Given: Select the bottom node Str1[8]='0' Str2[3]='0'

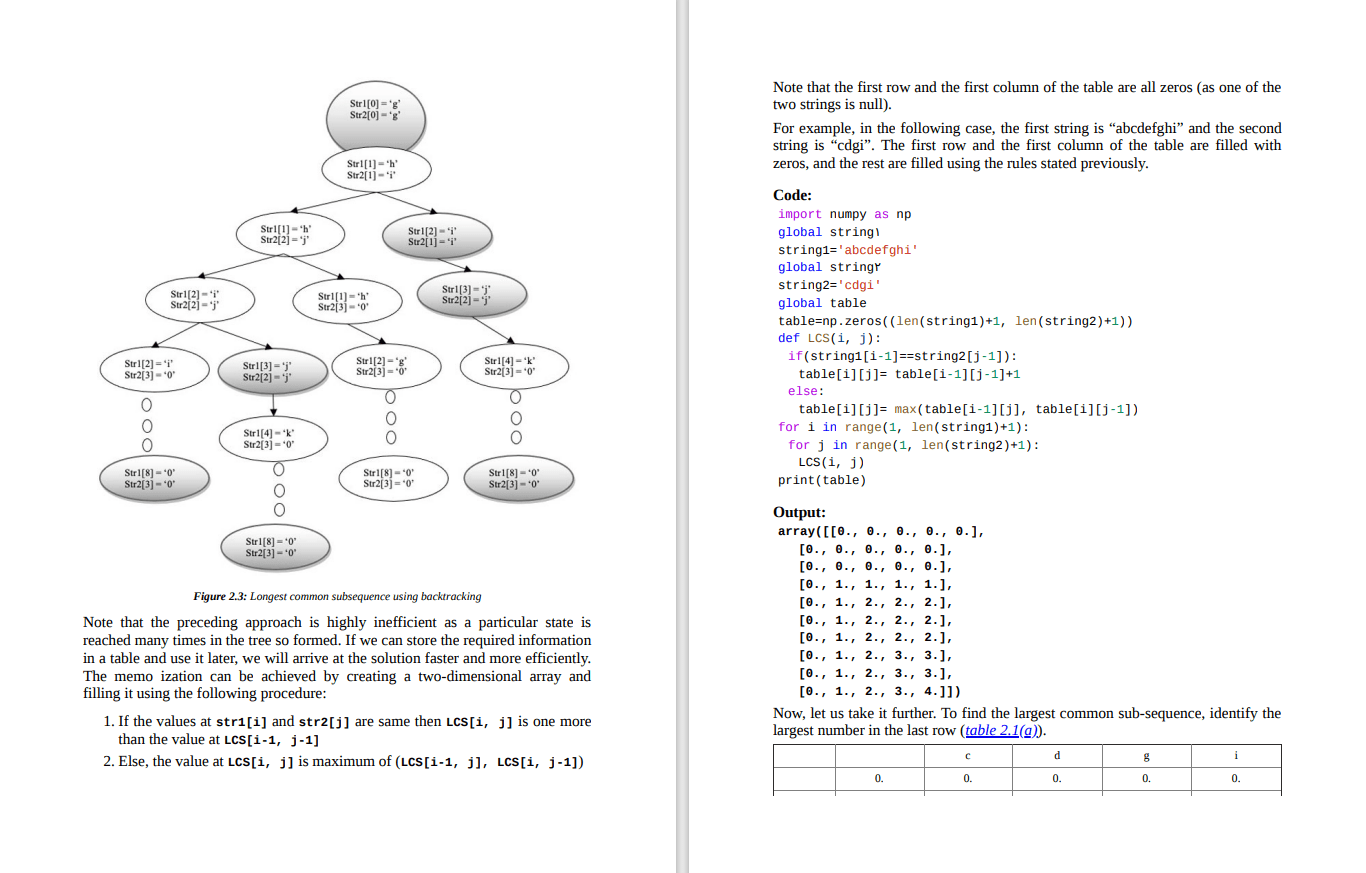Looking at the screenshot, I should (274, 547).
